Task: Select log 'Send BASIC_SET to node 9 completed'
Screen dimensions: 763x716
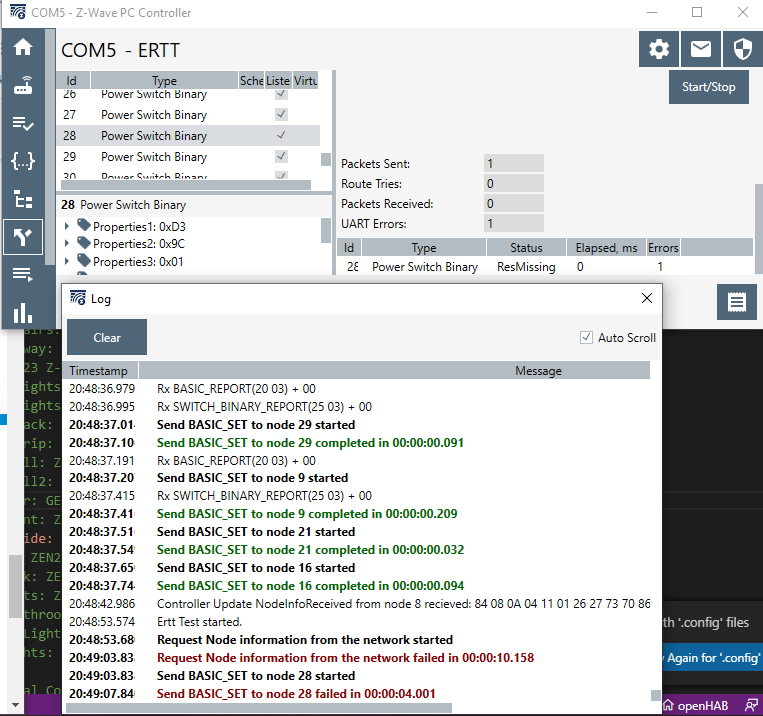Action: [x=356, y=514]
